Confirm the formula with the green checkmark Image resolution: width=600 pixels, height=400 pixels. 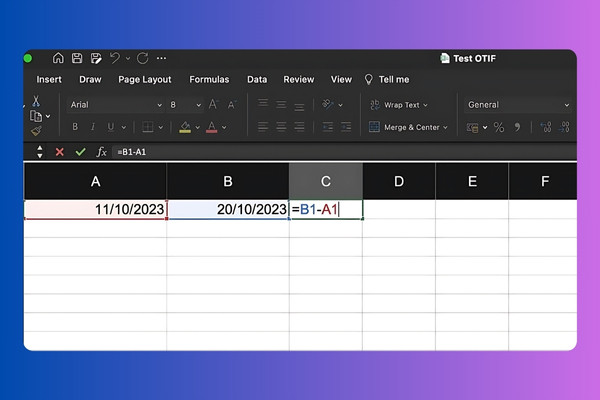80,152
